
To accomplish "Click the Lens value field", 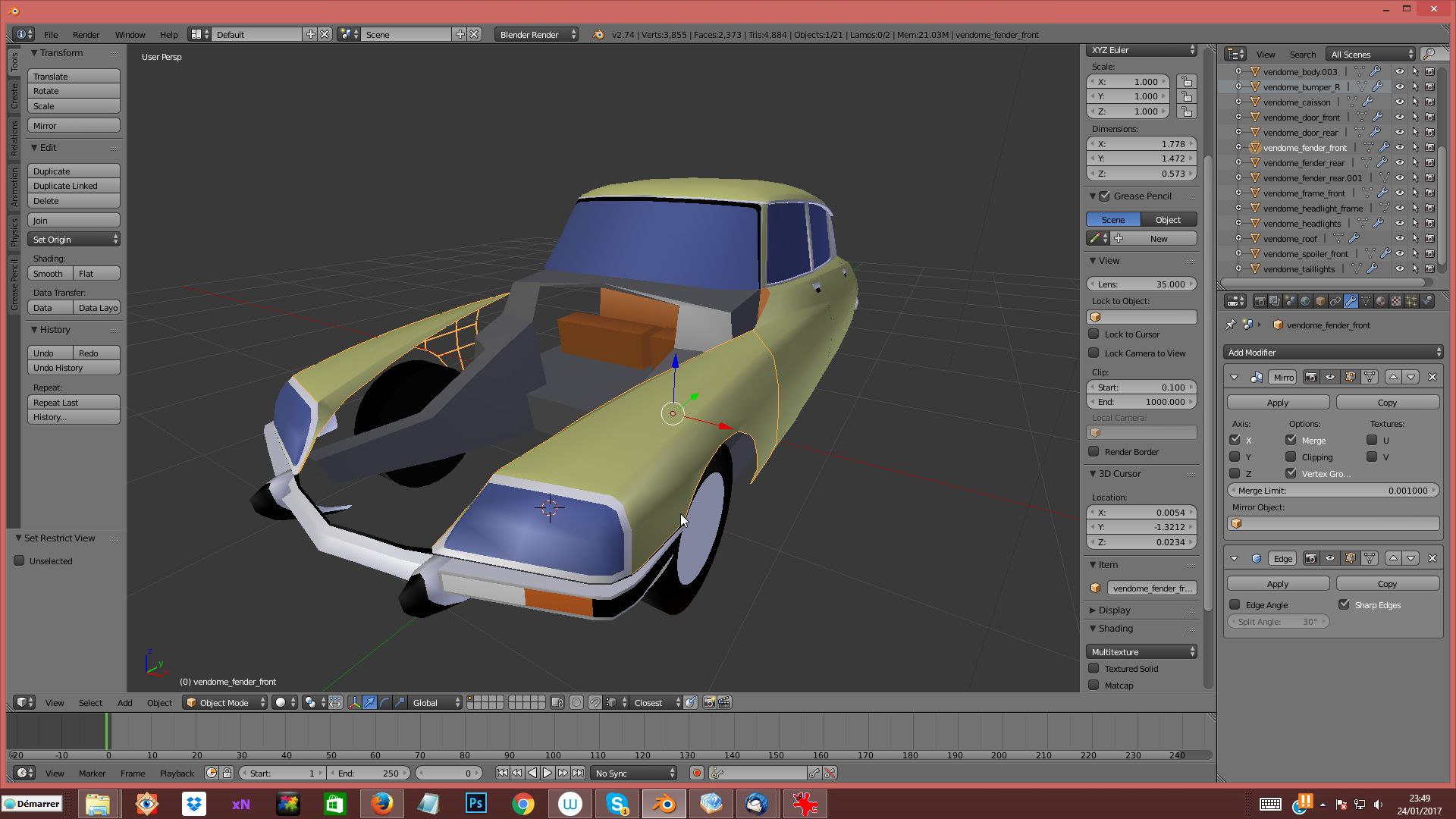I will point(1141,284).
